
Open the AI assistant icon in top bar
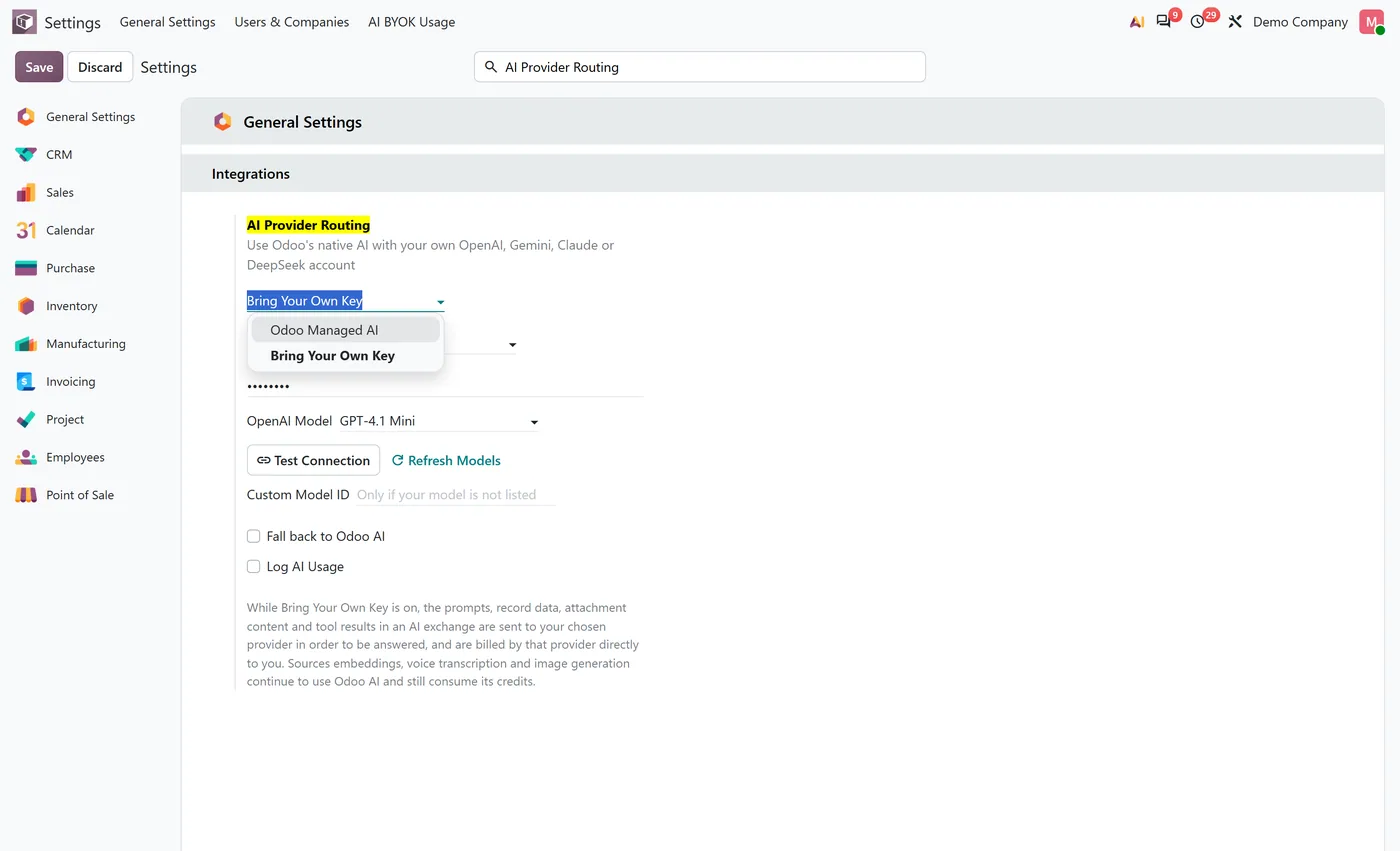(x=1137, y=22)
